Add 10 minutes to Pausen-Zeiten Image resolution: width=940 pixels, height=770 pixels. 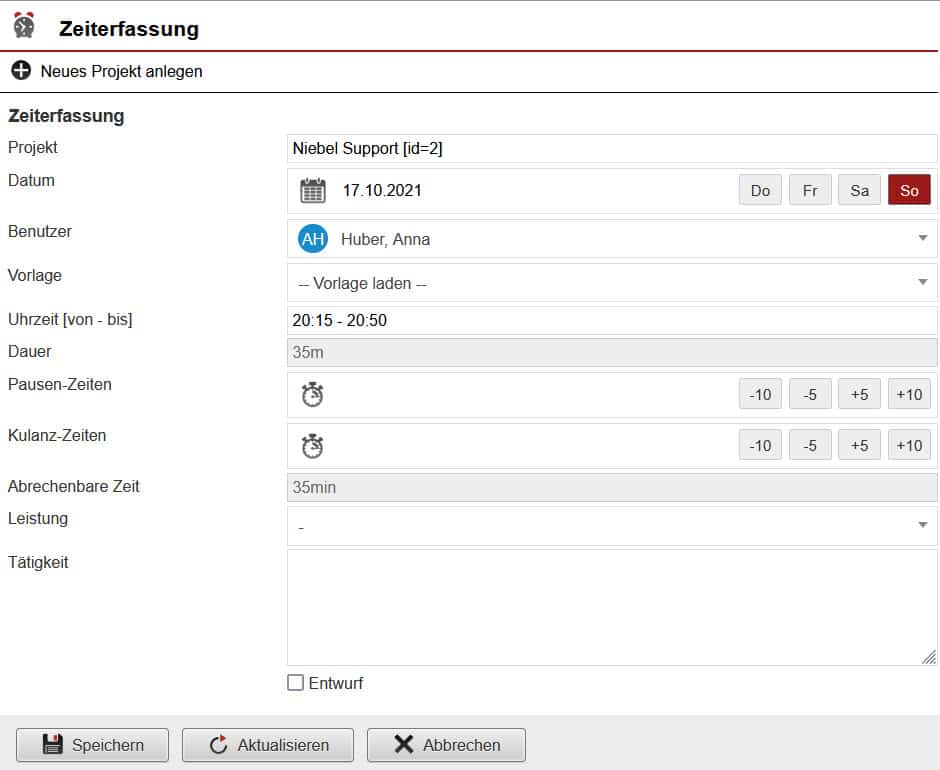pyautogui.click(x=909, y=395)
